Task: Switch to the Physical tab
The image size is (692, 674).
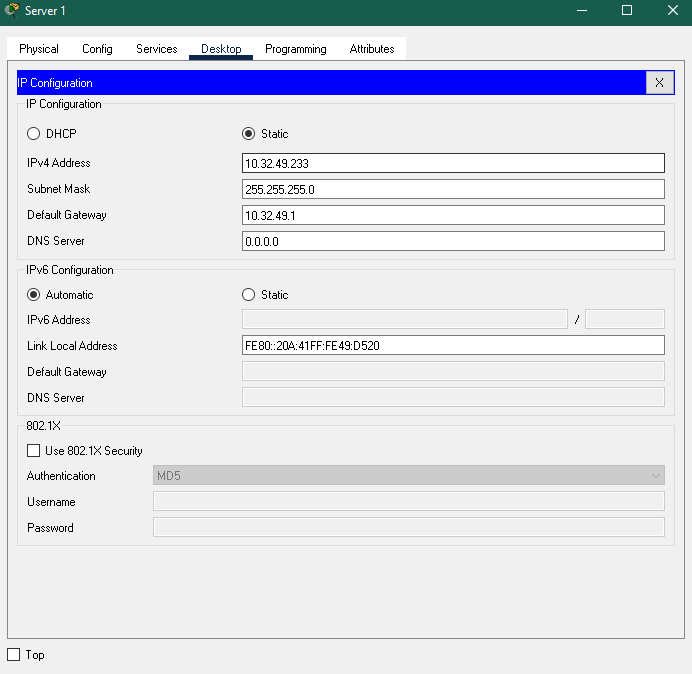Action: pyautogui.click(x=39, y=49)
